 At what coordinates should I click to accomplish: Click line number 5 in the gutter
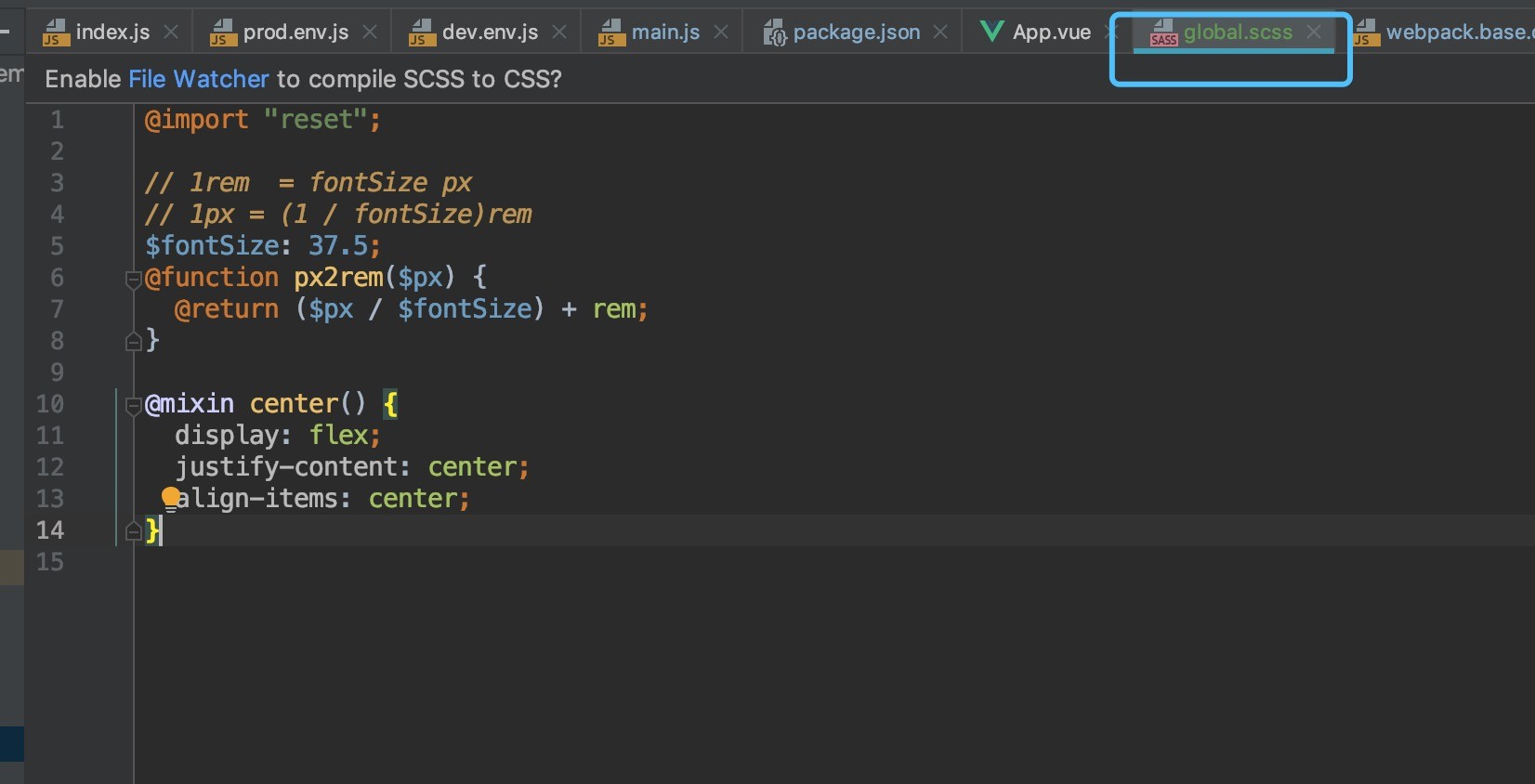click(x=57, y=246)
